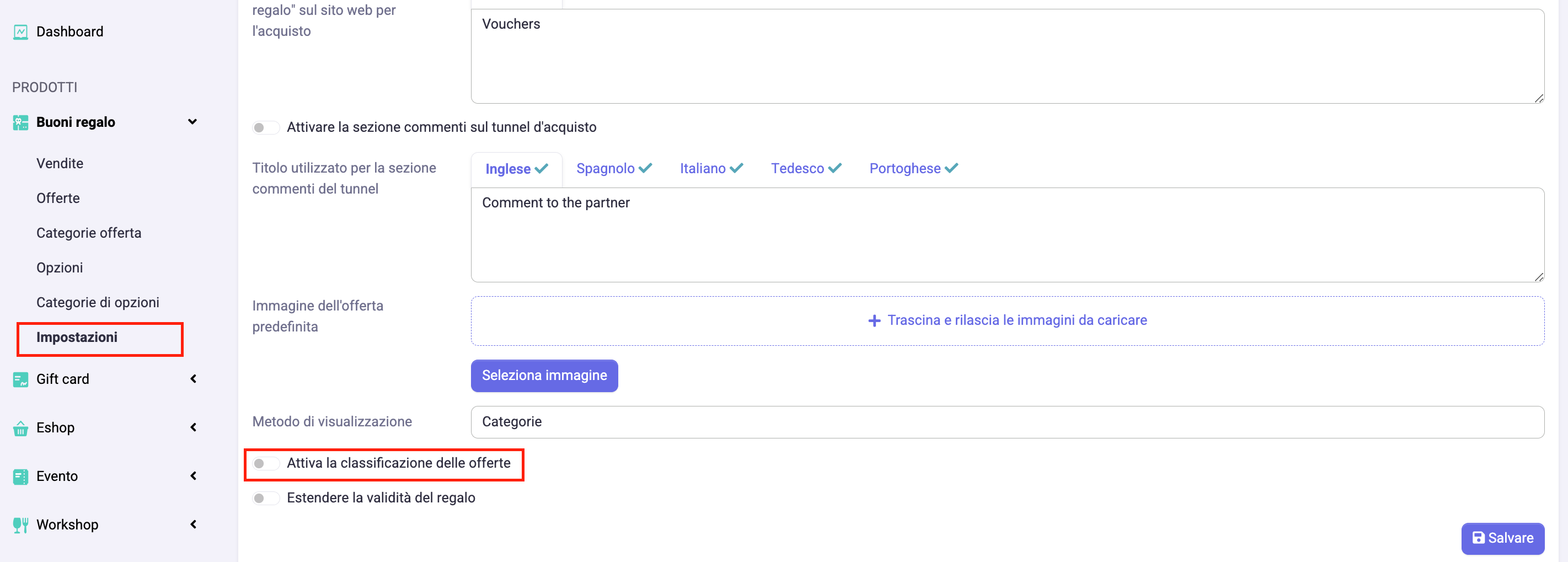Switch to the Spagnolo language tab

613,169
